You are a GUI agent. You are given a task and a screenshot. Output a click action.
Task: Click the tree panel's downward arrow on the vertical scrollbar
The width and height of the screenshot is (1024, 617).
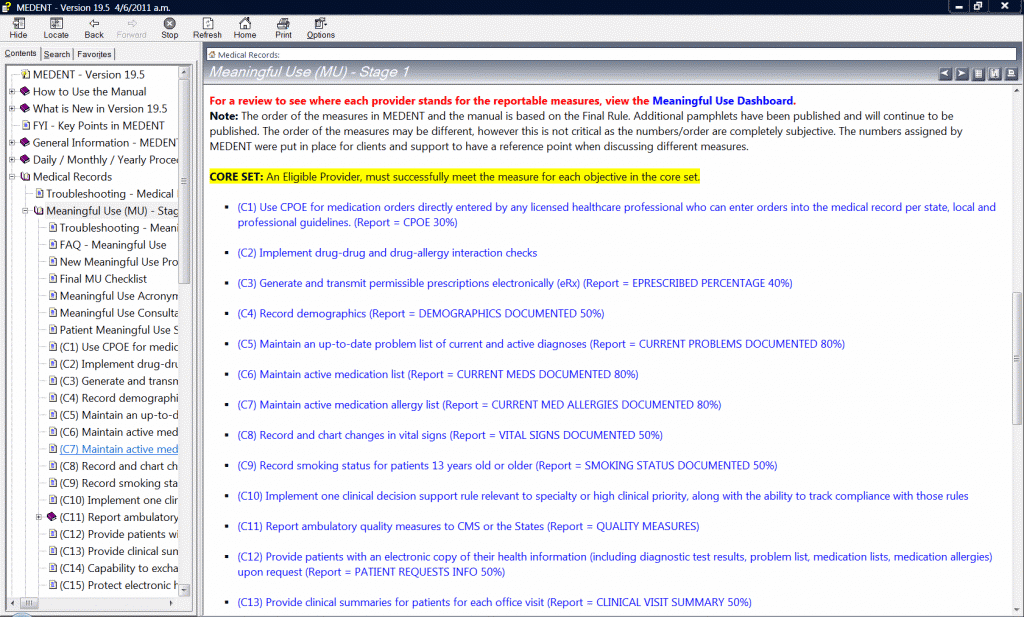click(184, 590)
